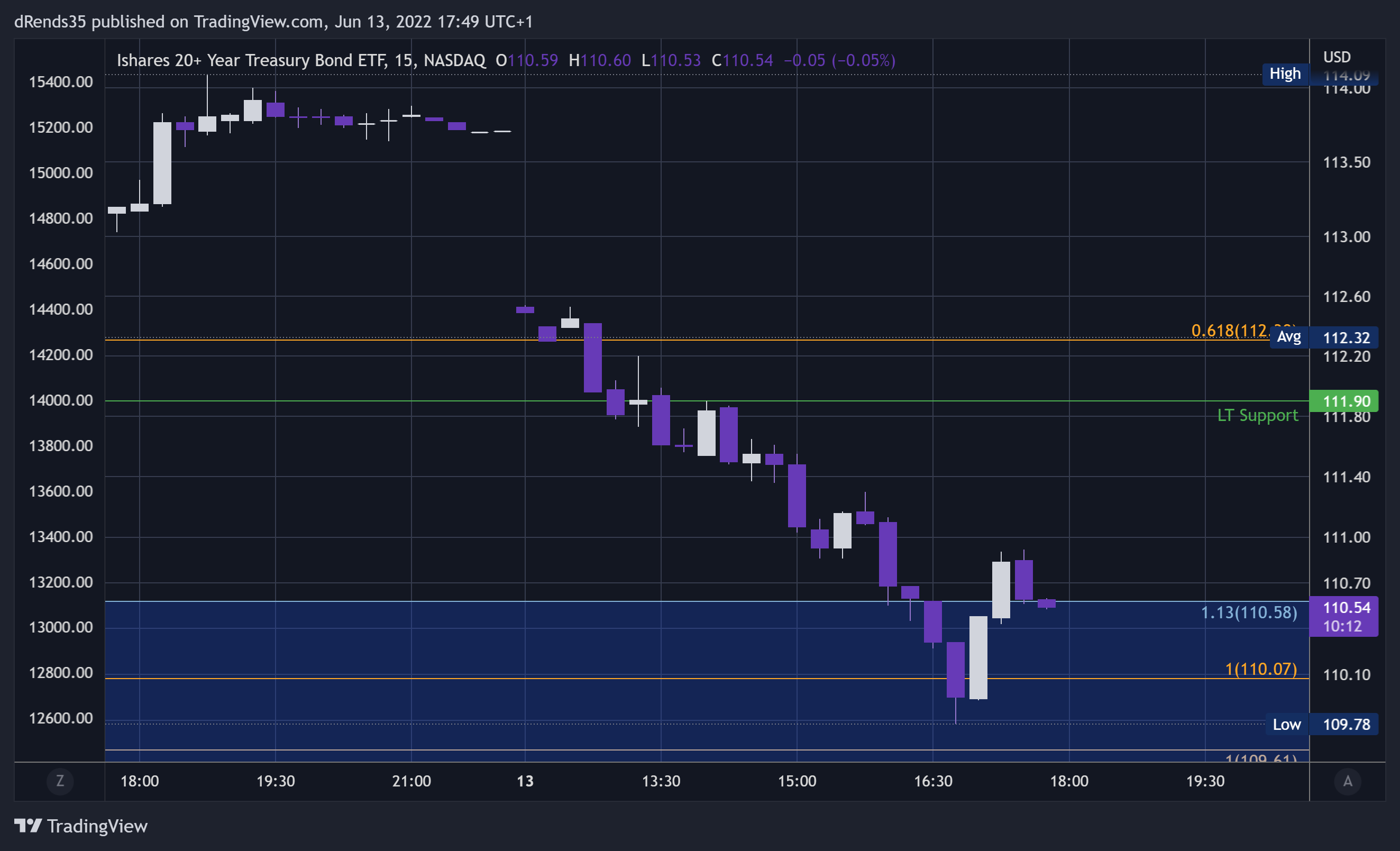This screenshot has width=1400, height=851.
Task: Toggle the A auto-scale button
Action: (x=1347, y=781)
